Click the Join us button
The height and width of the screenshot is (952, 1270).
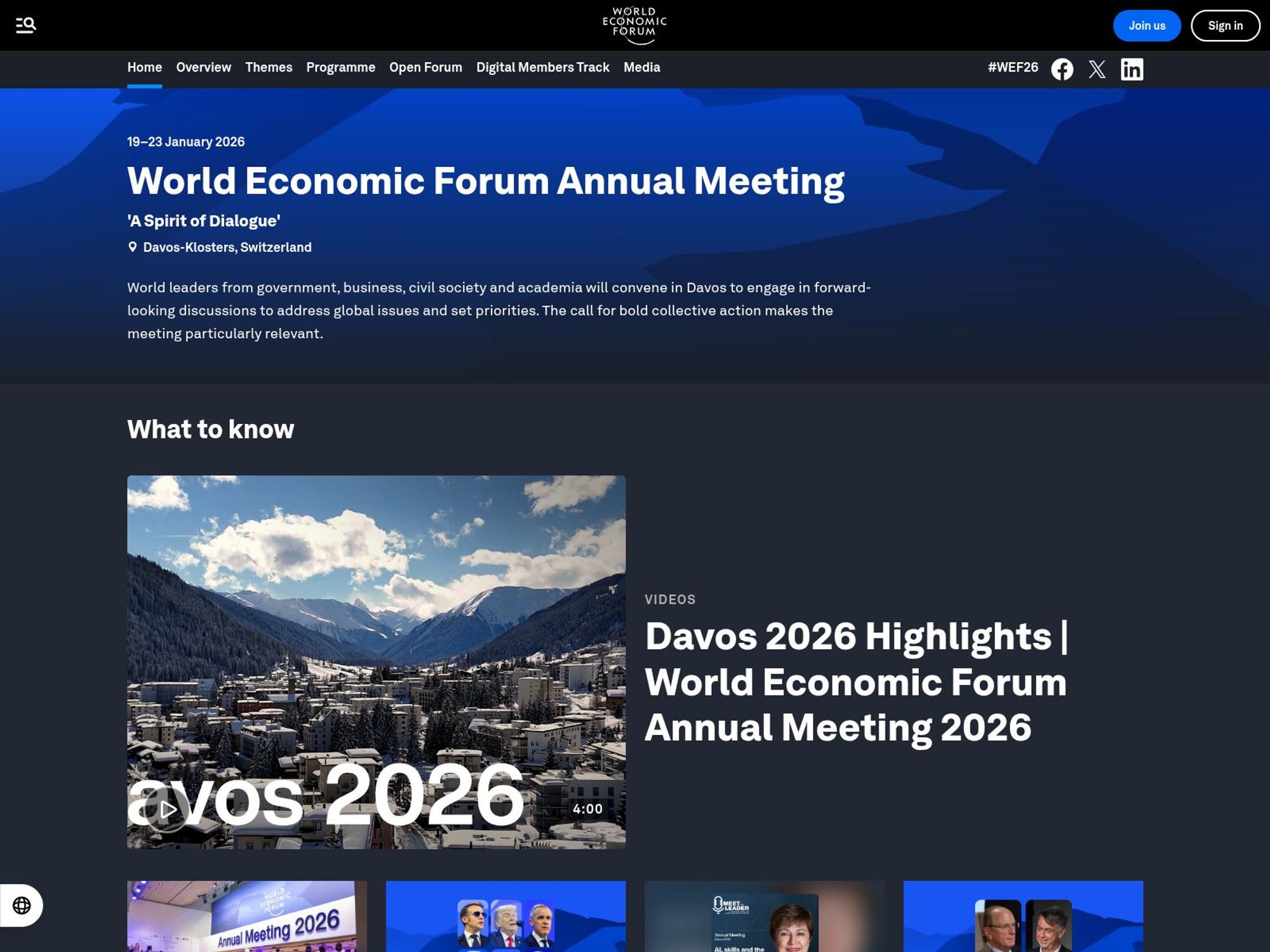pos(1146,25)
